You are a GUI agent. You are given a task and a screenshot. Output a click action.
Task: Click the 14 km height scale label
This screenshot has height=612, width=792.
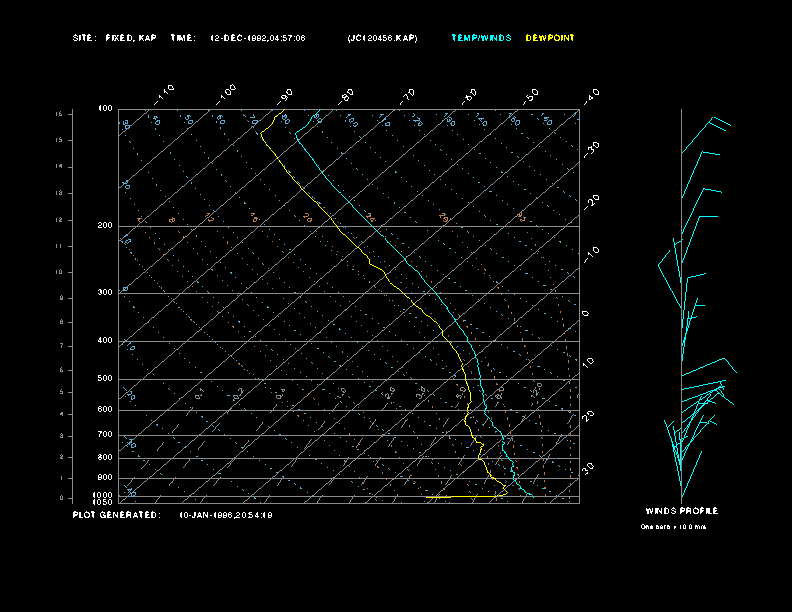(60, 167)
